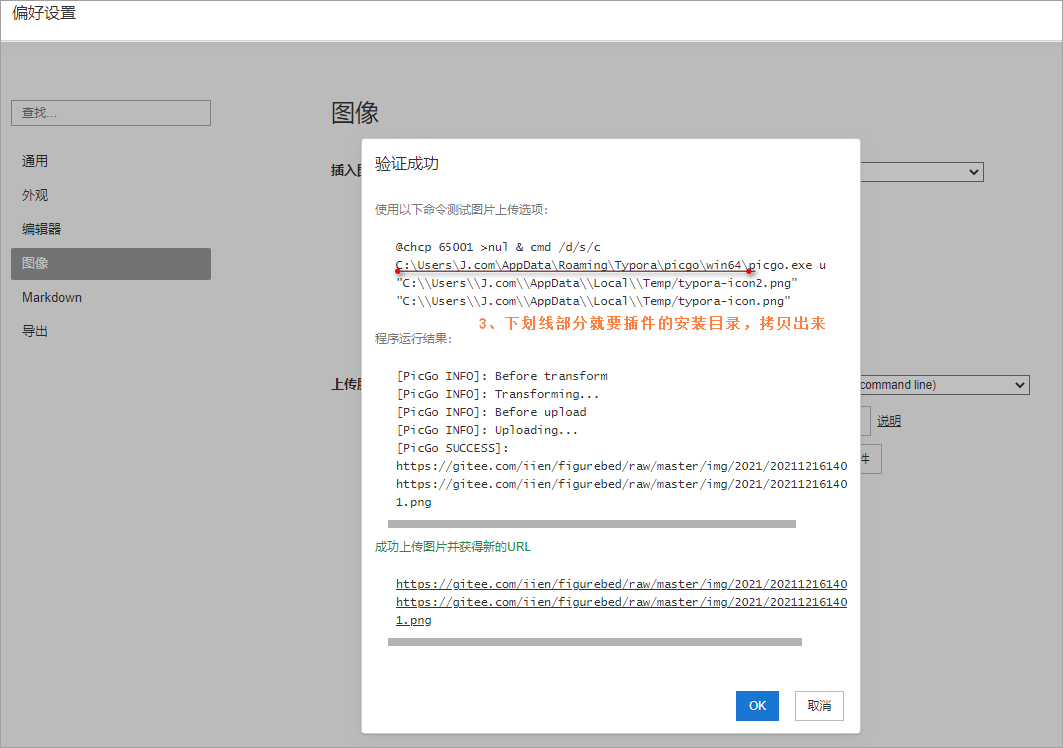Open the 说明 help link

click(x=888, y=421)
